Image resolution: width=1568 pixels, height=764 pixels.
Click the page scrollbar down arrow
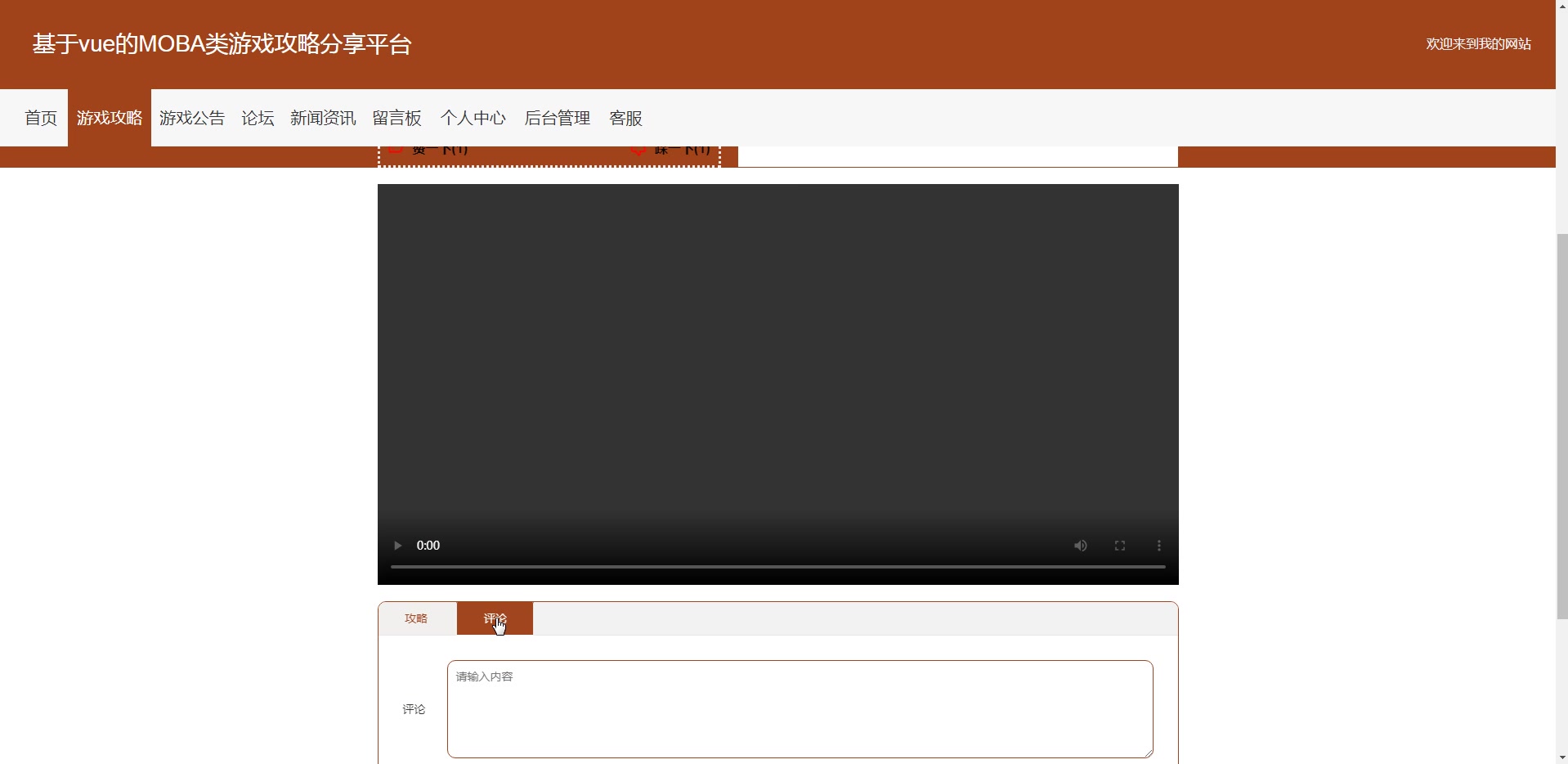click(1561, 757)
